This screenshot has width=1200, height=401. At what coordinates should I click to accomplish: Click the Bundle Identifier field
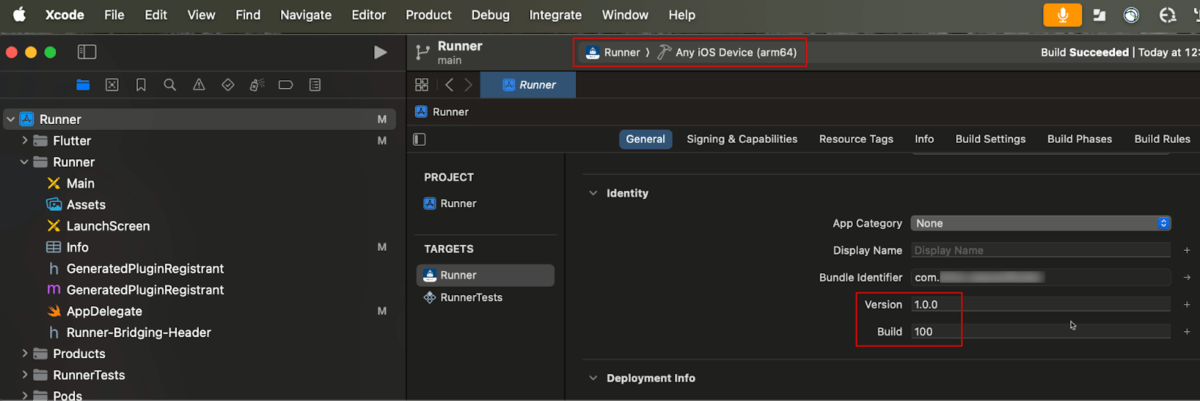click(x=1040, y=277)
